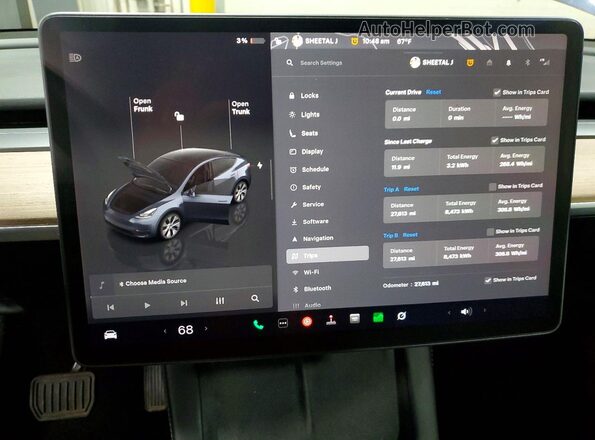Select the Trips menu item
The image size is (595, 440).
327,255
